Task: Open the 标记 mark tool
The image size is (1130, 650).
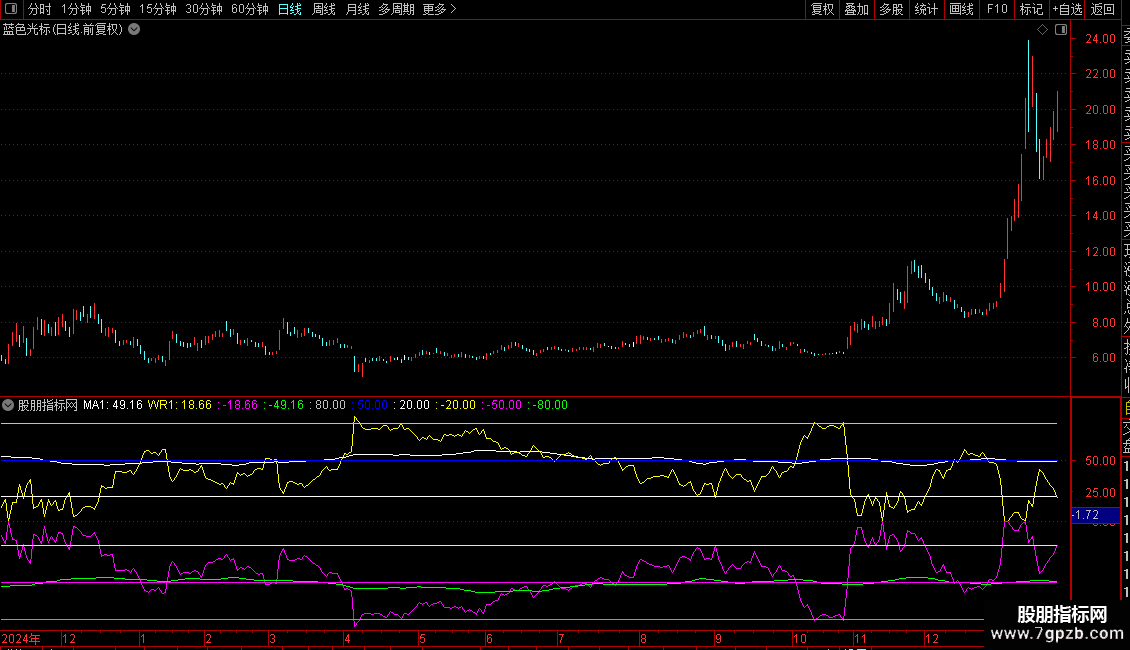Action: click(1030, 9)
